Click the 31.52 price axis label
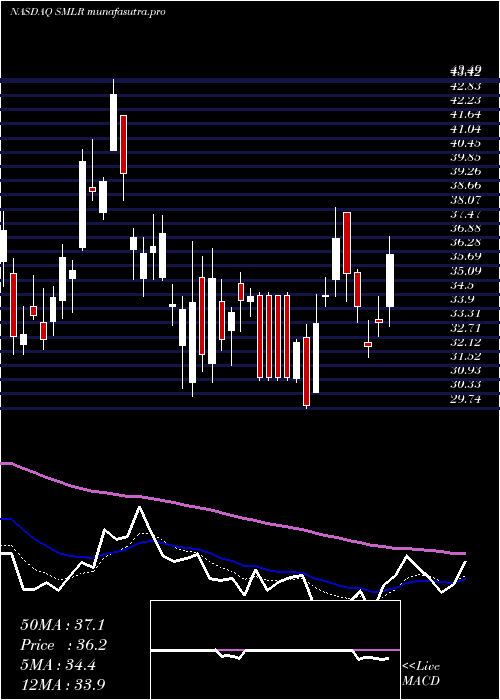 coord(466,356)
